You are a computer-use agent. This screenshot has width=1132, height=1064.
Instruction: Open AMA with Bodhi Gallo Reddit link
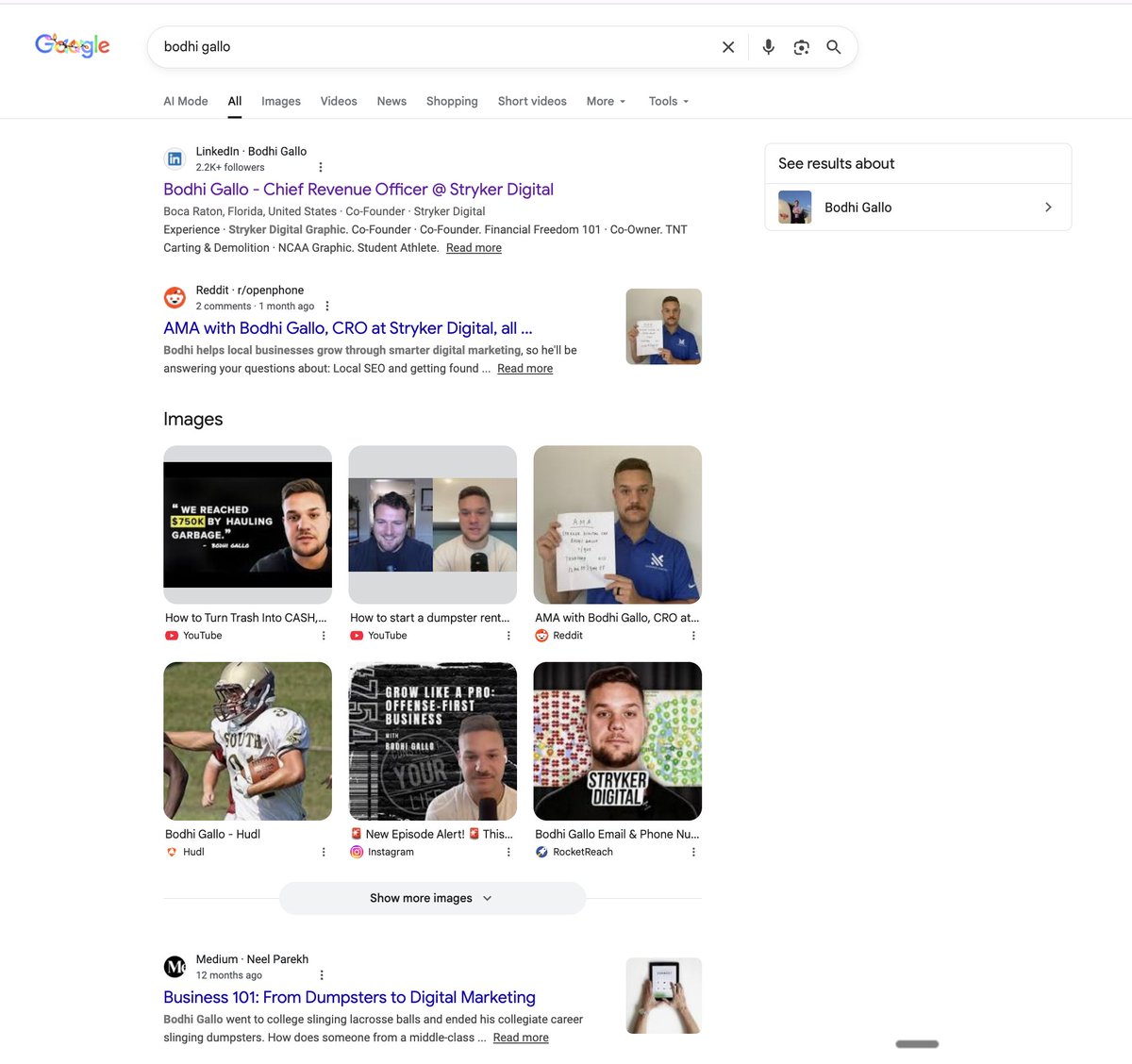(348, 328)
